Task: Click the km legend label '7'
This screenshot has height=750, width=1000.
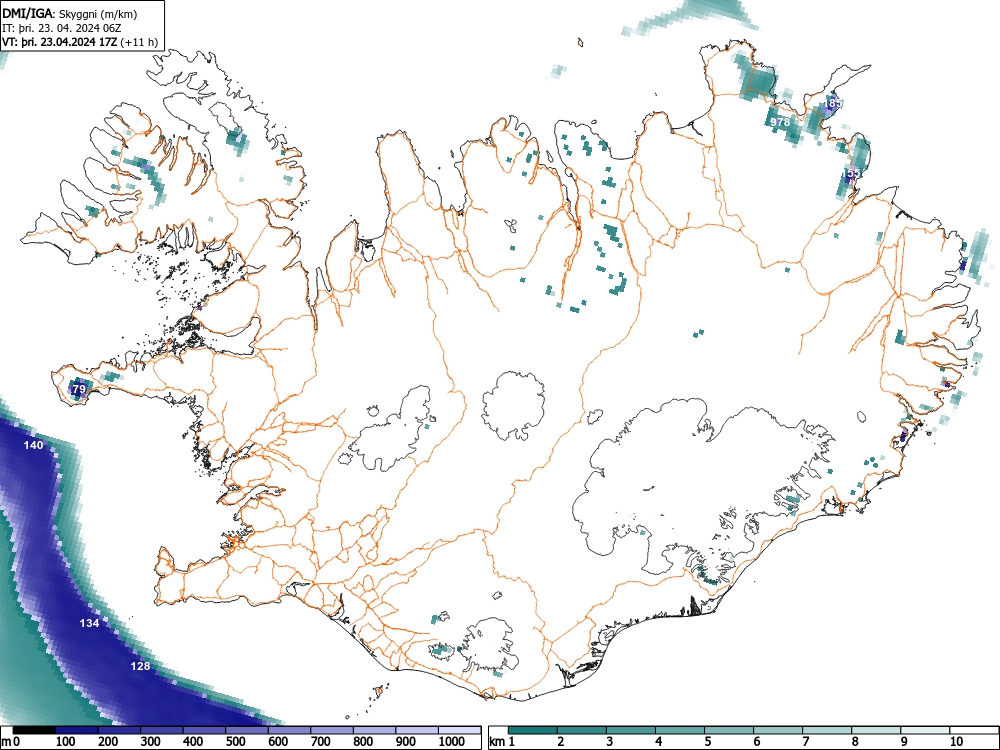Action: 805,742
